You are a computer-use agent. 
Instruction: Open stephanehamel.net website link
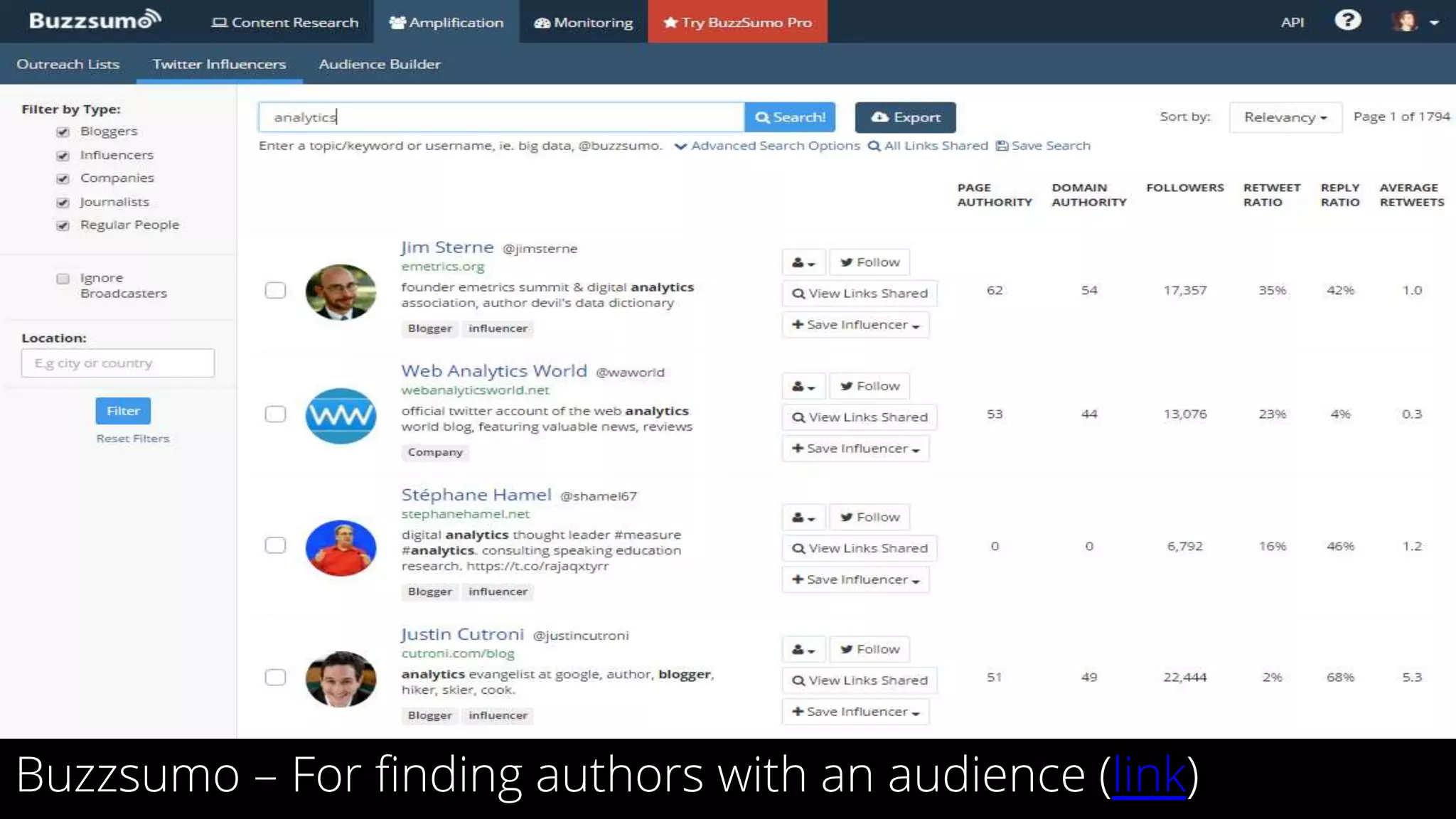pos(466,514)
